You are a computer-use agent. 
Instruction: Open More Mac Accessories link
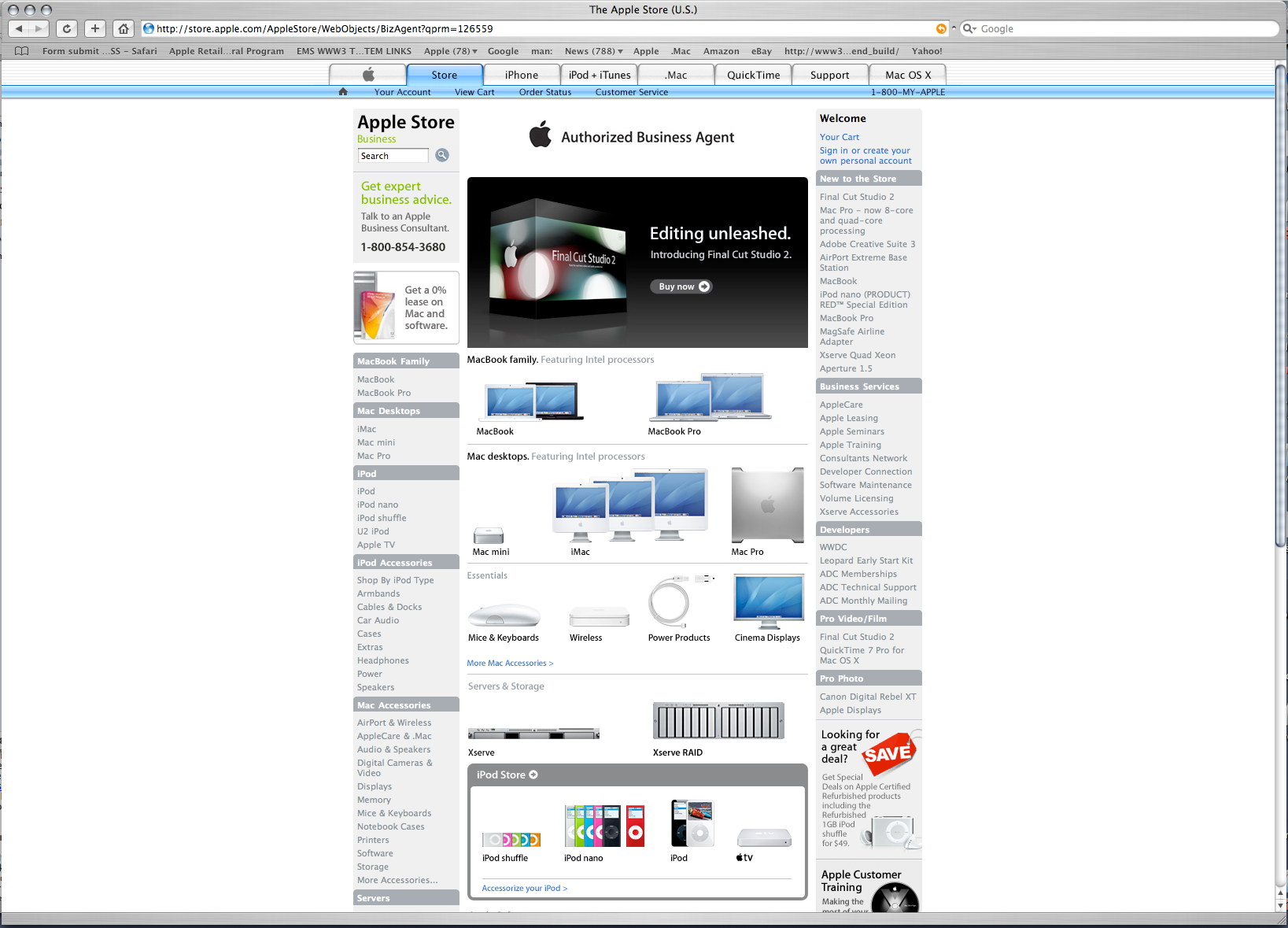(x=510, y=663)
